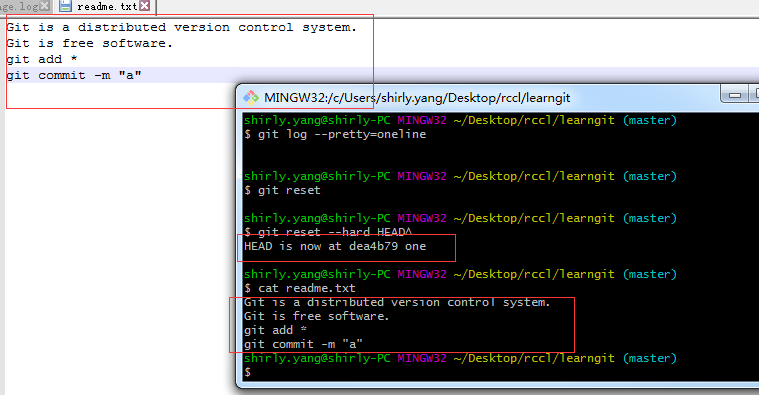
Task: Place cursor on editor line git commit -m "a"
Action: point(74,76)
